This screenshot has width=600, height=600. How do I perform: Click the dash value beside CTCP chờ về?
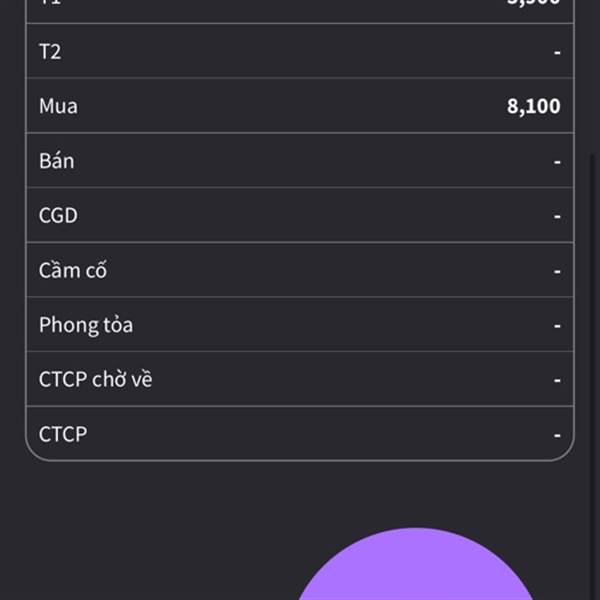point(557,380)
